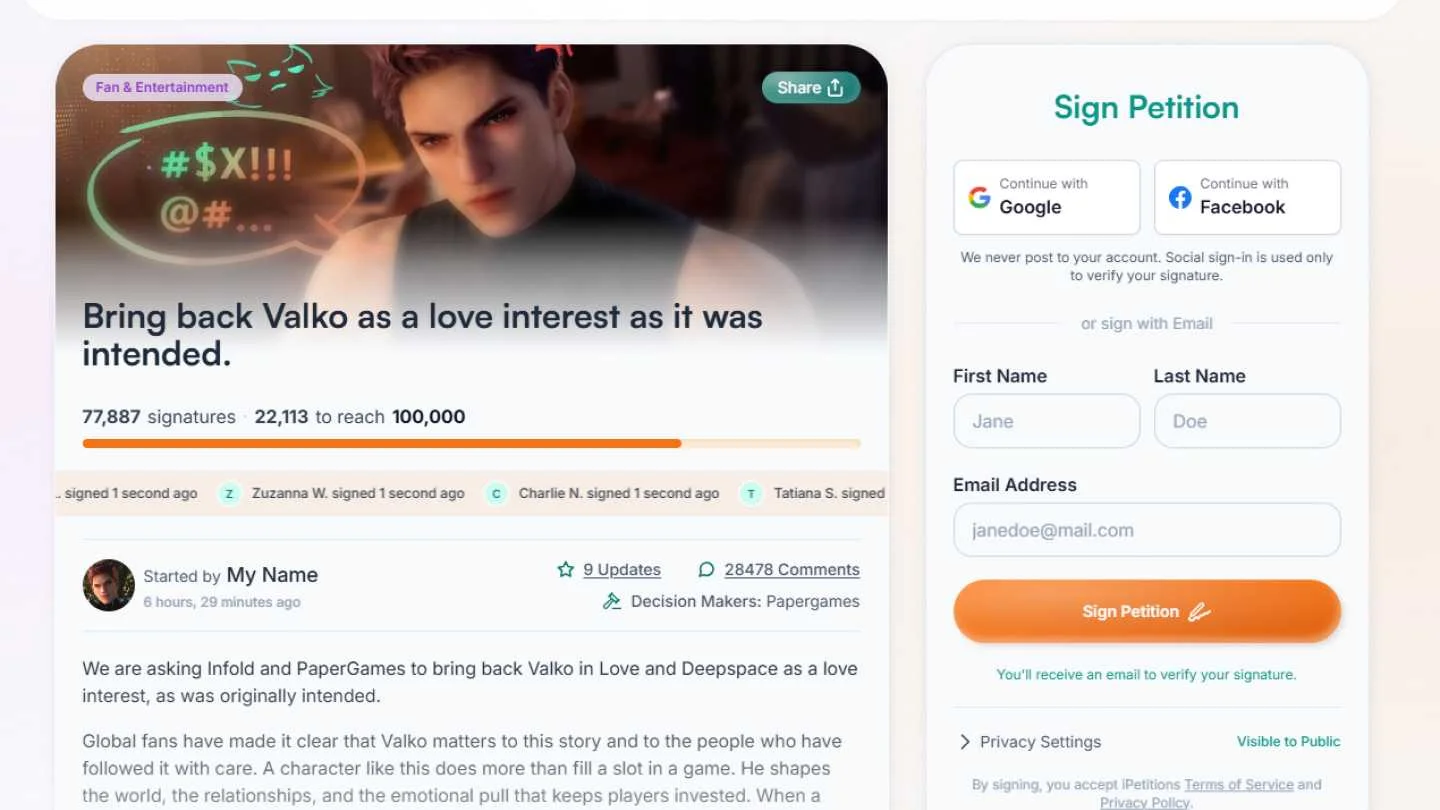Image resolution: width=1440 pixels, height=810 pixels.
Task: Toggle the Visible to Public setting
Action: [1288, 741]
